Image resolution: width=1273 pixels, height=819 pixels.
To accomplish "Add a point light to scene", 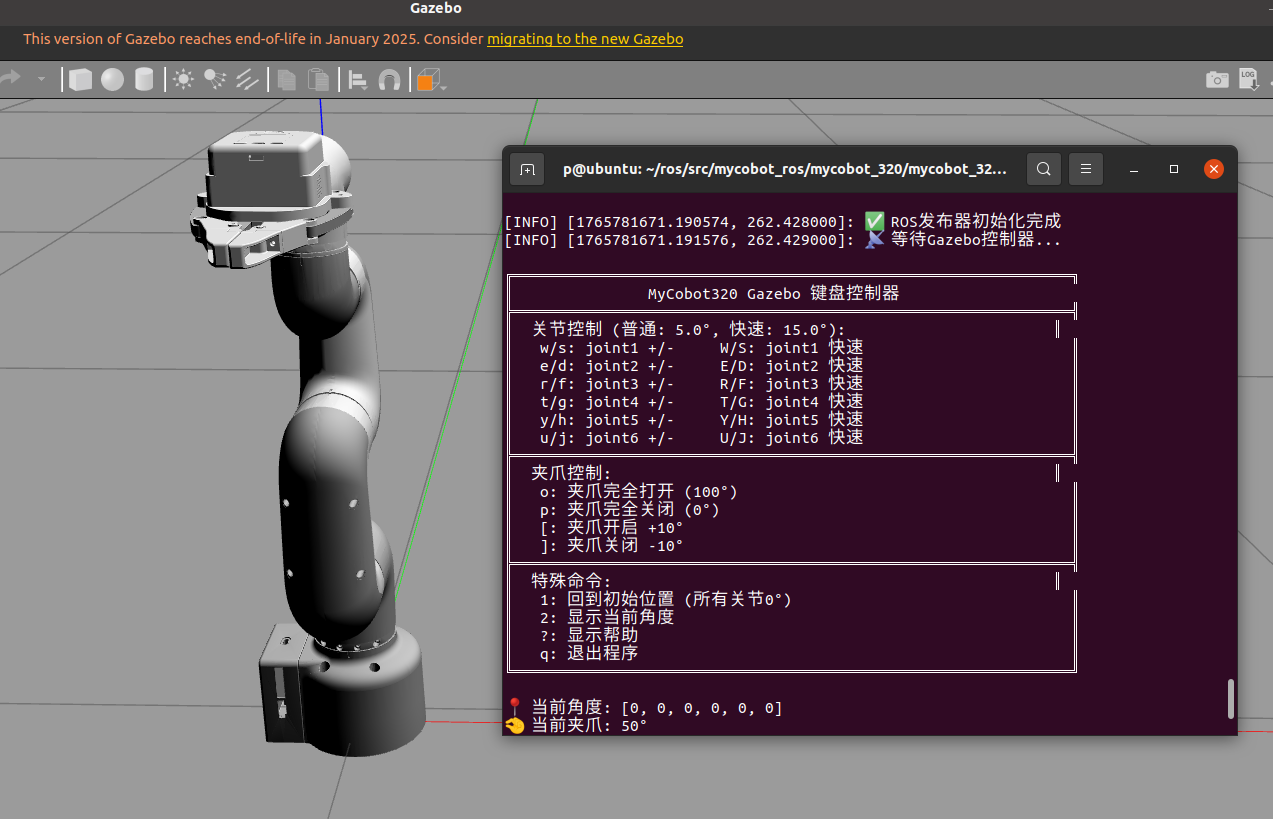I will coord(183,79).
